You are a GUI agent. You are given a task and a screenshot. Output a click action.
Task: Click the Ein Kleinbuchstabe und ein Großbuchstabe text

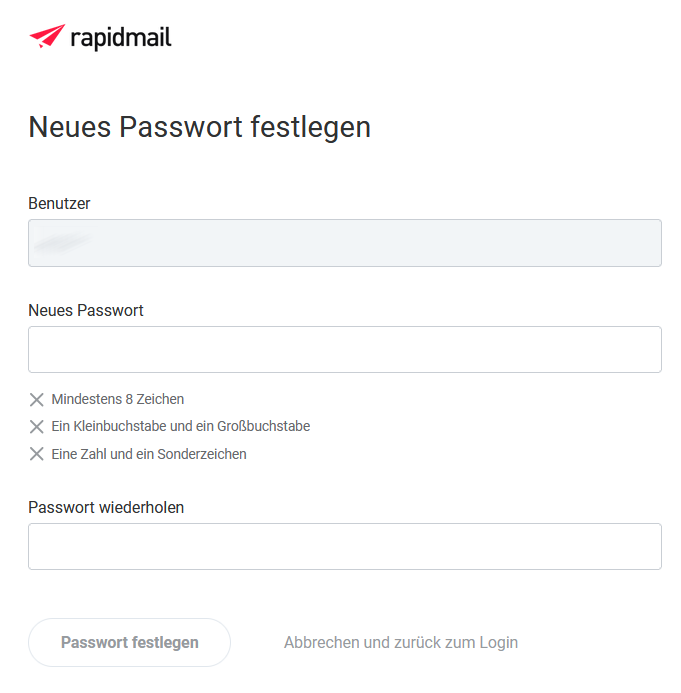[181, 426]
